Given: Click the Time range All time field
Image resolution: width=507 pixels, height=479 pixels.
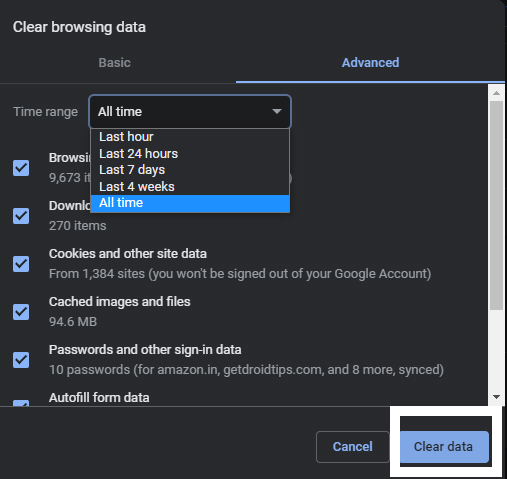Looking at the screenshot, I should [190, 112].
